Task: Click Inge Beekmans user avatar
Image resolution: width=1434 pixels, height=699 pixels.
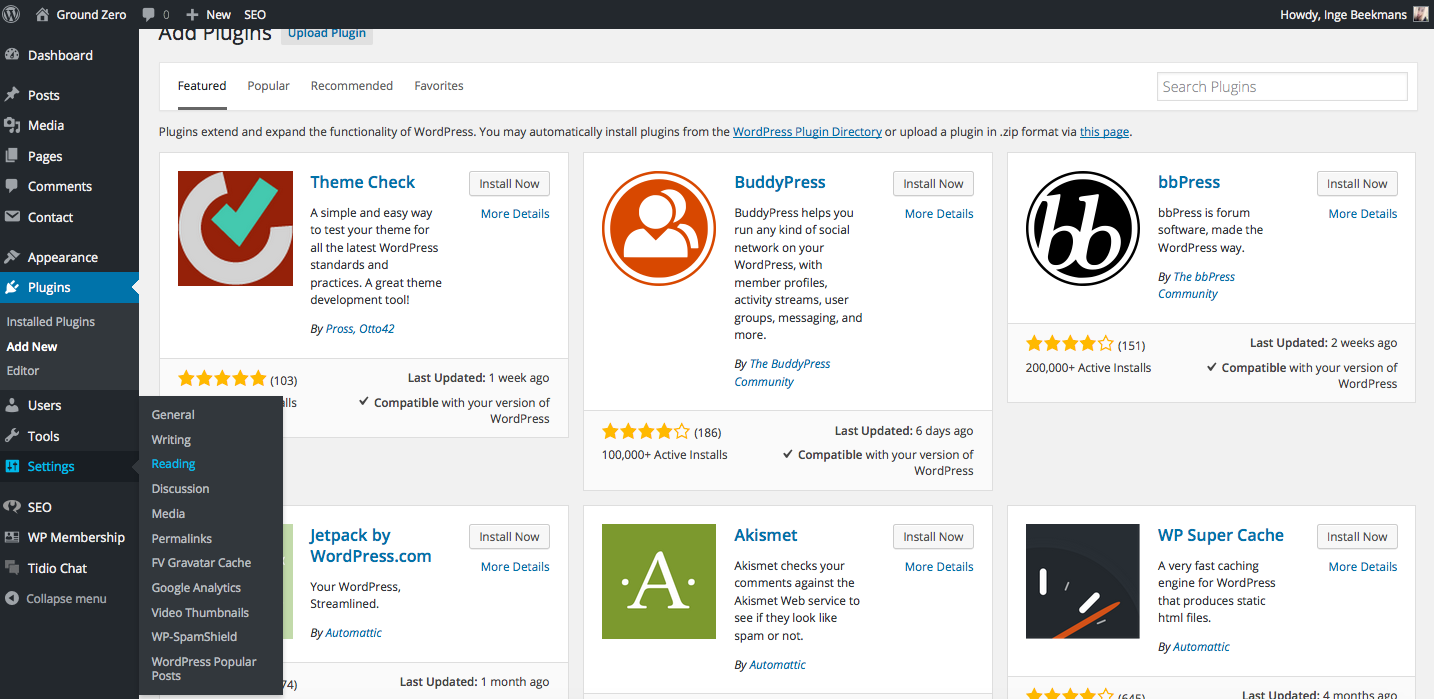Action: (x=1420, y=14)
